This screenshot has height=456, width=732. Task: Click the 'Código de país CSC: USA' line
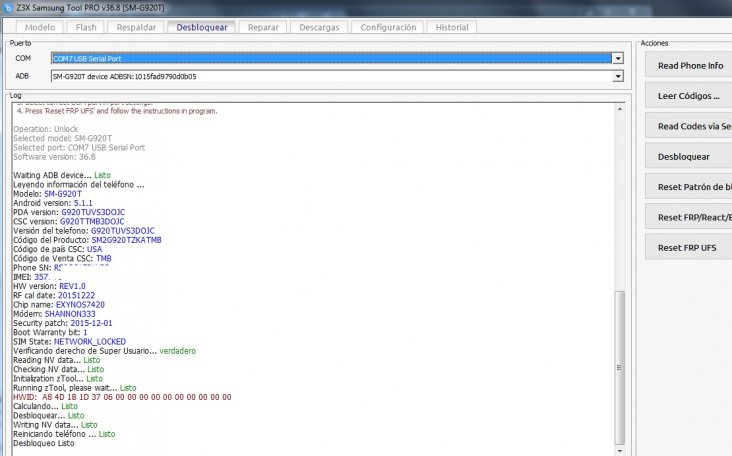point(57,249)
